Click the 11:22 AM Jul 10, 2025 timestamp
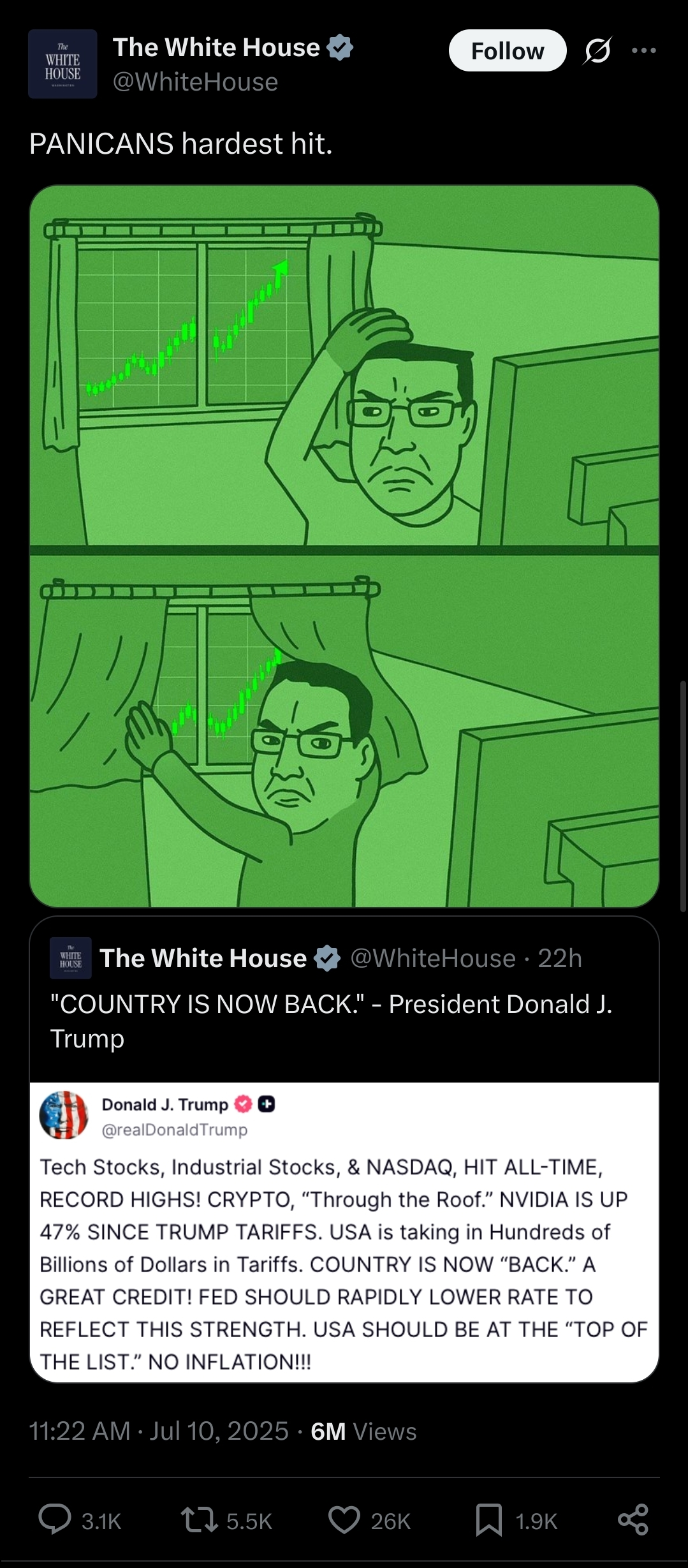This screenshot has width=688, height=1568. tap(159, 1431)
